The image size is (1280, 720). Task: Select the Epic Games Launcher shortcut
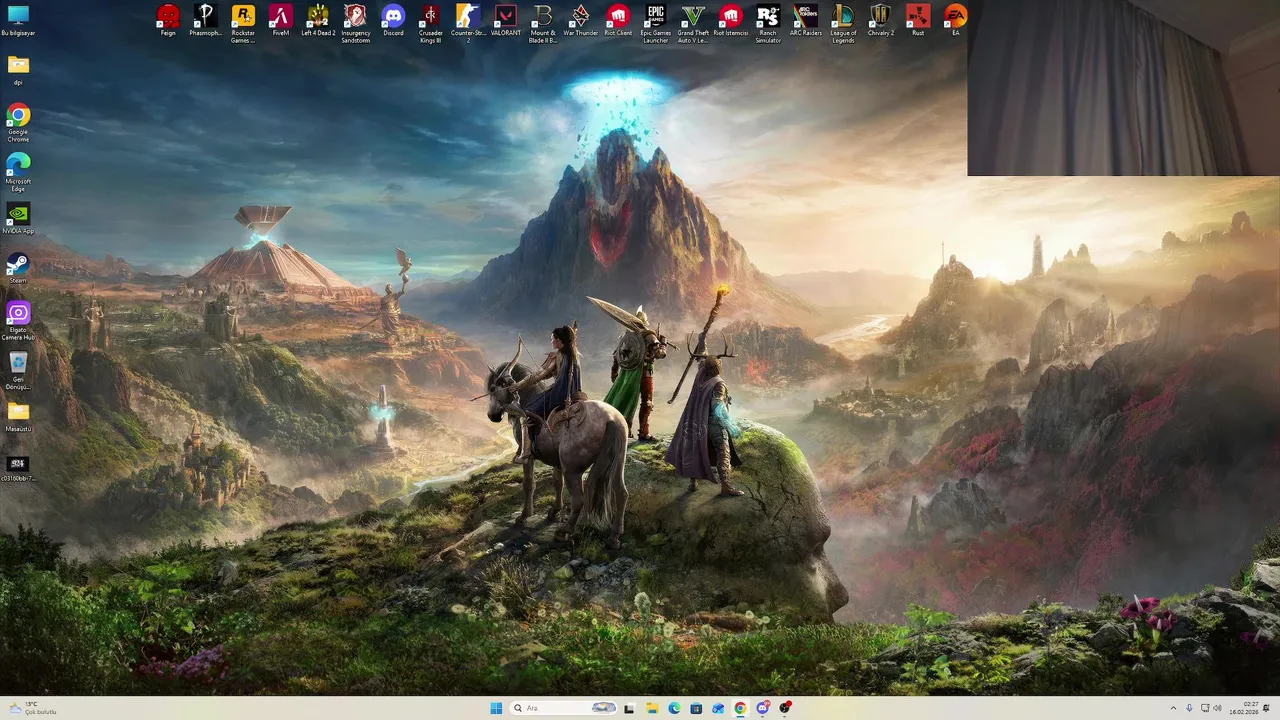tap(655, 23)
